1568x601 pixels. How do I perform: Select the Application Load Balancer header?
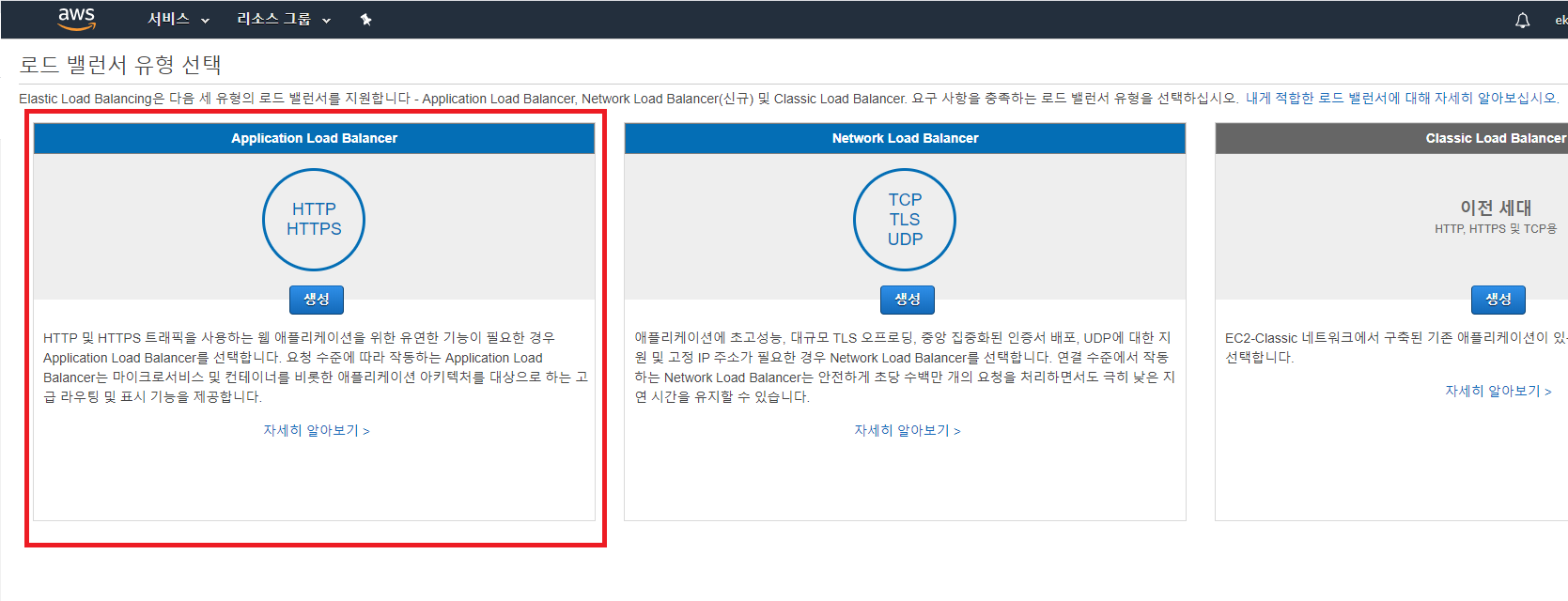click(314, 138)
